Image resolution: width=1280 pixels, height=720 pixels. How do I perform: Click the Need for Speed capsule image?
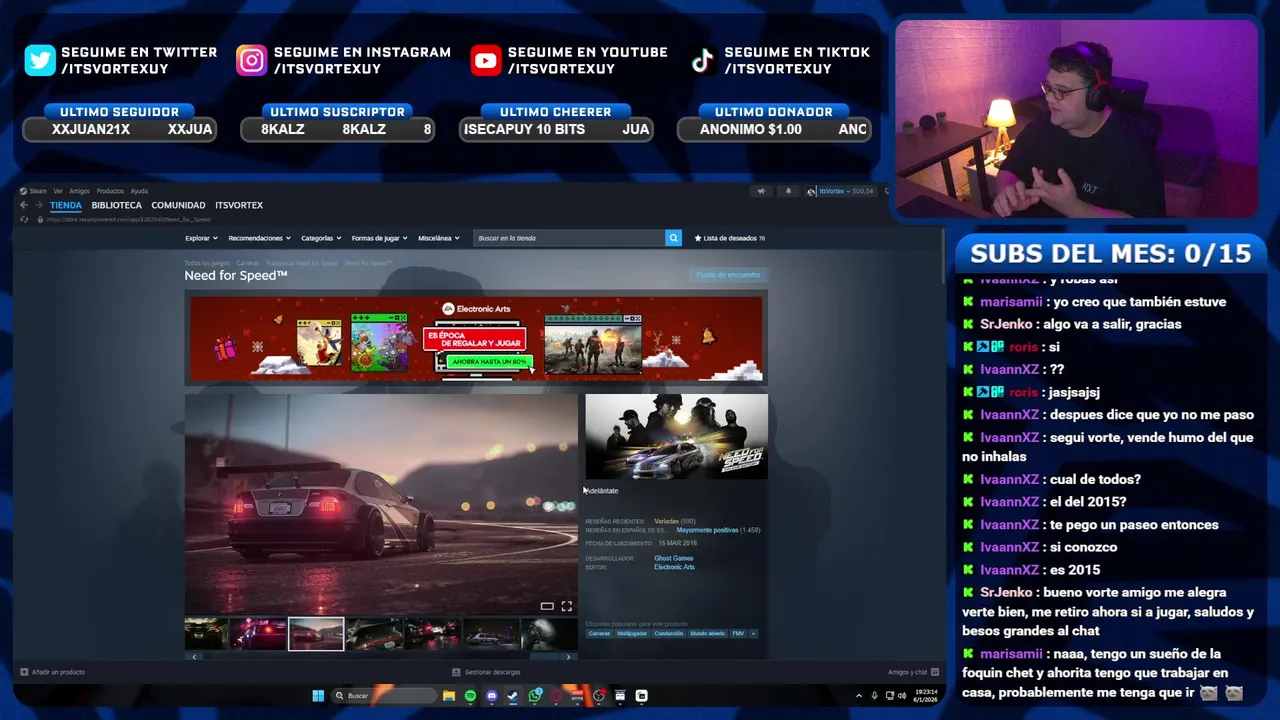pyautogui.click(x=677, y=437)
